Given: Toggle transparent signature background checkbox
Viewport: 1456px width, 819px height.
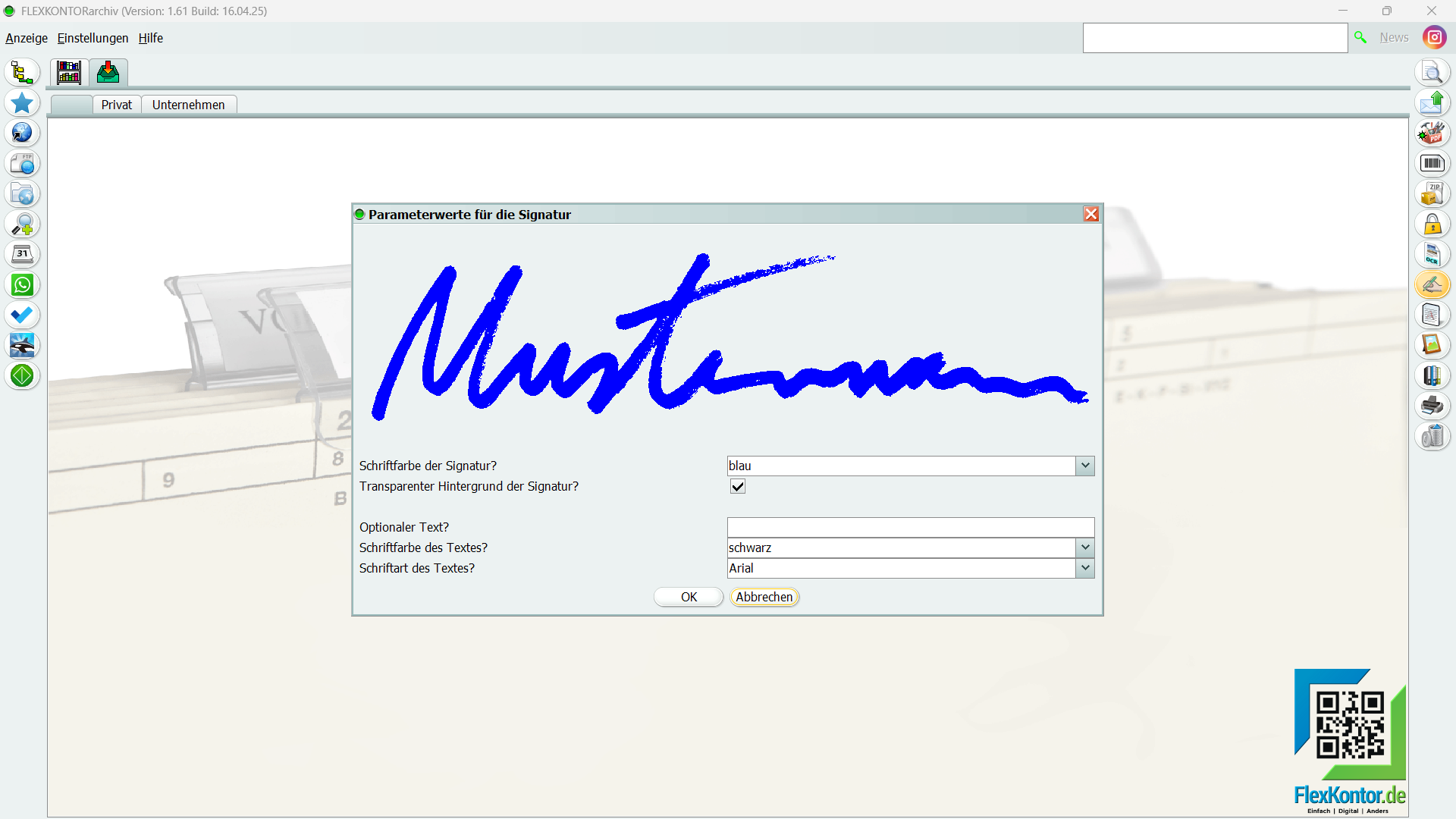Looking at the screenshot, I should coord(737,486).
